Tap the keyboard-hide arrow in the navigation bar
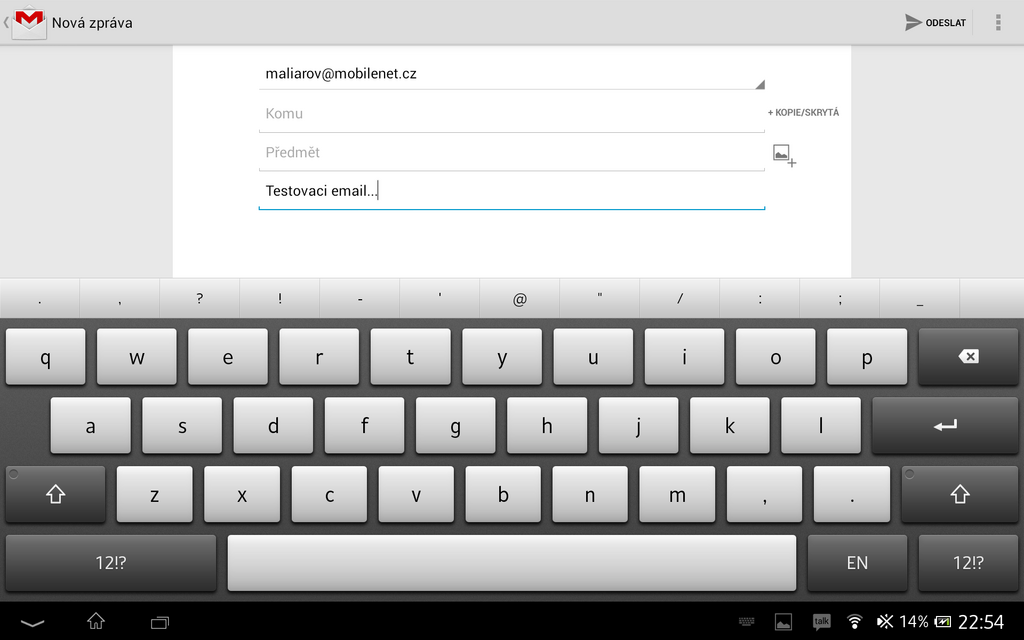1024x640 pixels. [x=33, y=620]
